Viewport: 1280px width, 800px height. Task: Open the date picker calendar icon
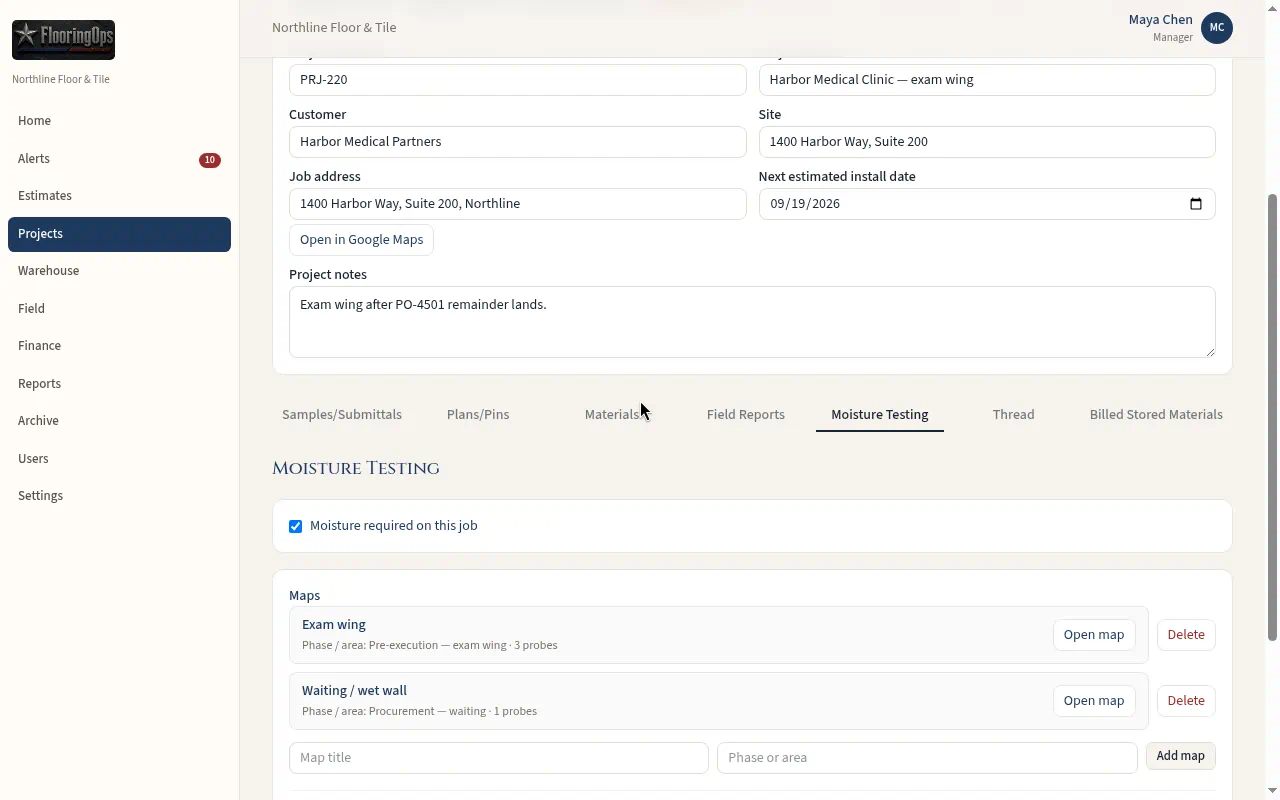(1195, 204)
